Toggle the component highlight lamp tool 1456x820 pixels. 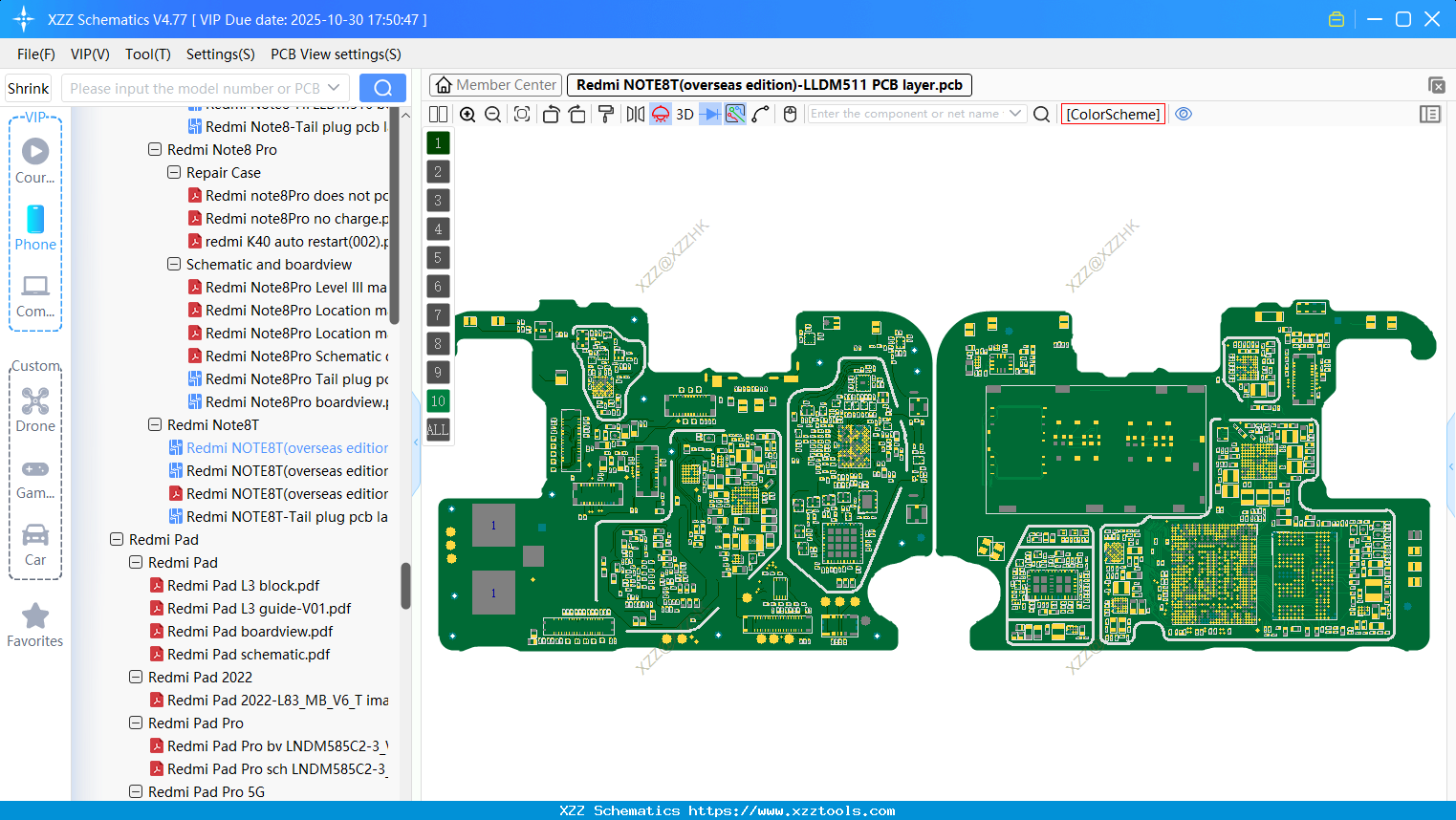tap(660, 114)
